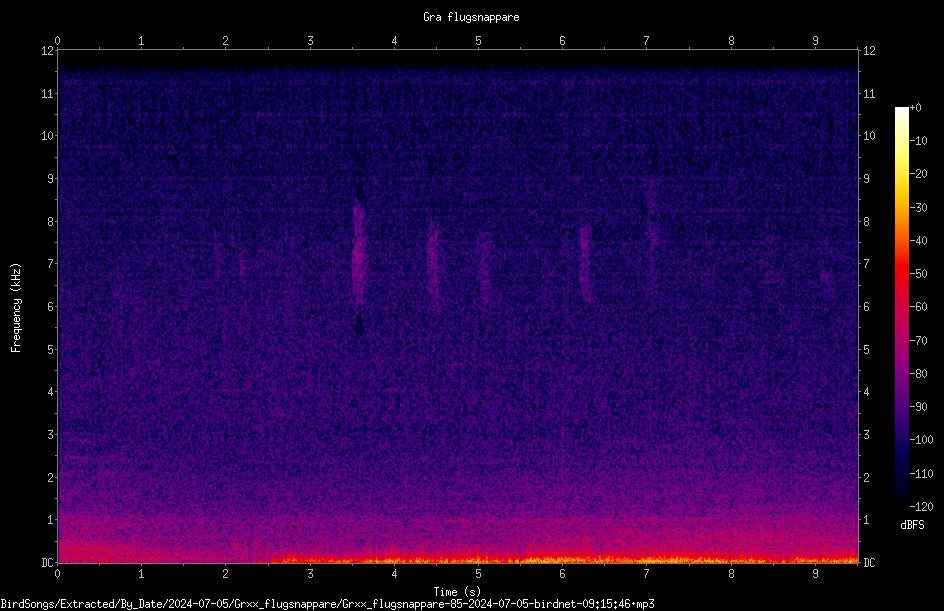Click the "8" tick on the left frequency axis
This screenshot has width=944, height=611.
click(51, 222)
